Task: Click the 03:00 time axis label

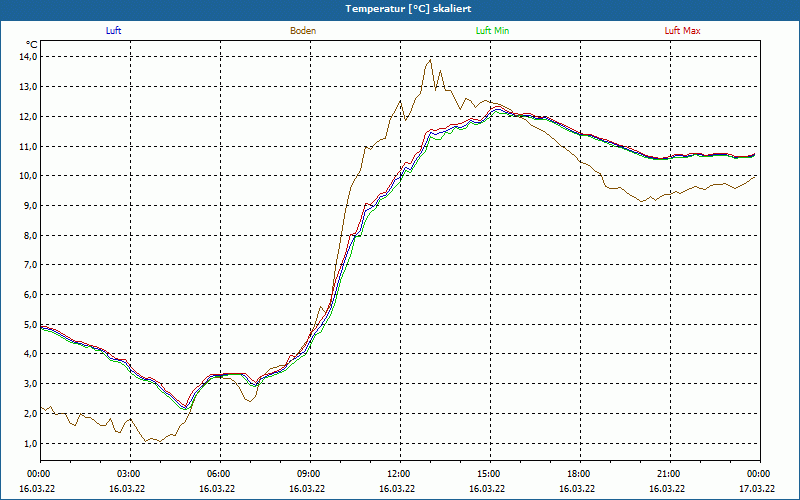Action: pyautogui.click(x=130, y=474)
